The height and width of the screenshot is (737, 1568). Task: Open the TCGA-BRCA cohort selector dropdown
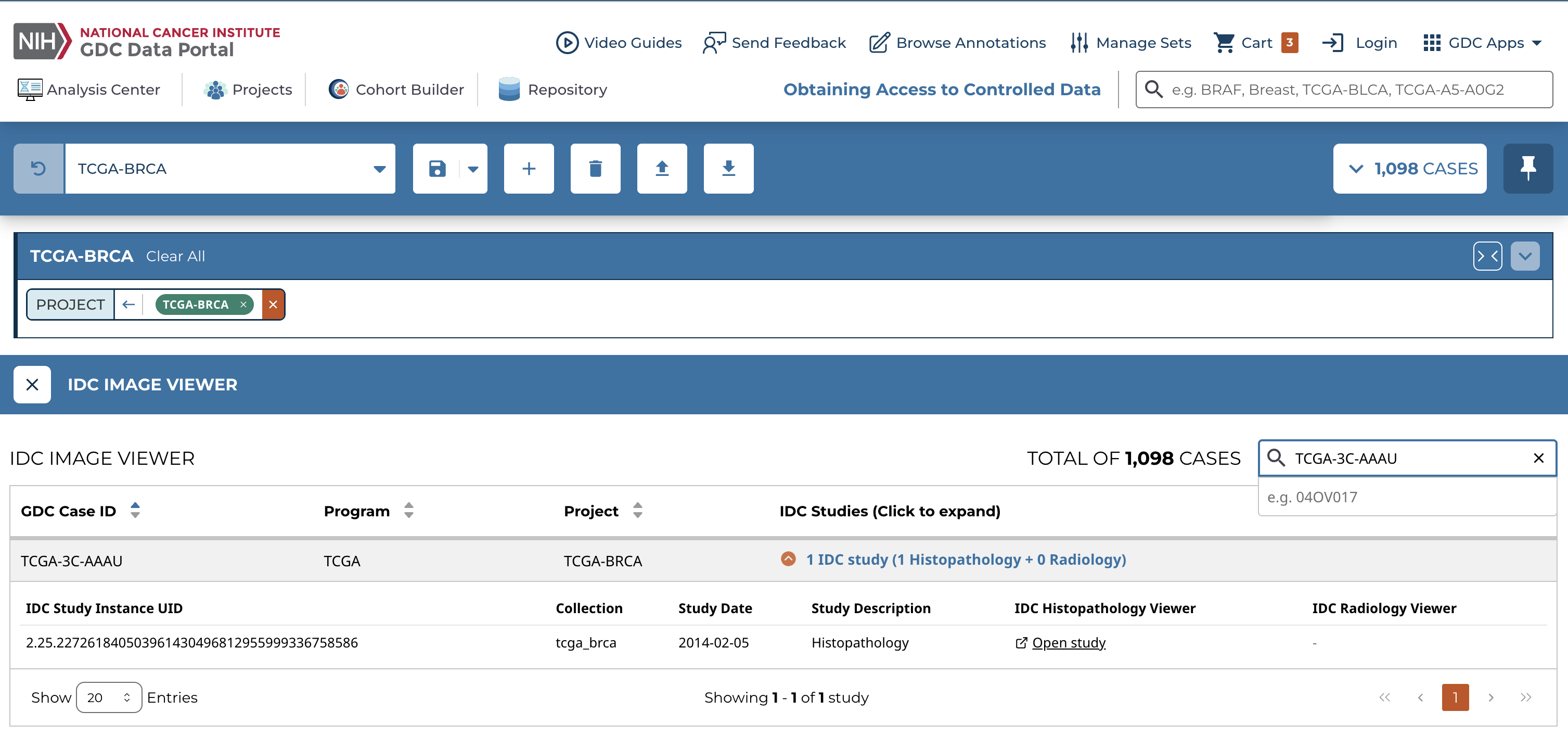(x=230, y=169)
